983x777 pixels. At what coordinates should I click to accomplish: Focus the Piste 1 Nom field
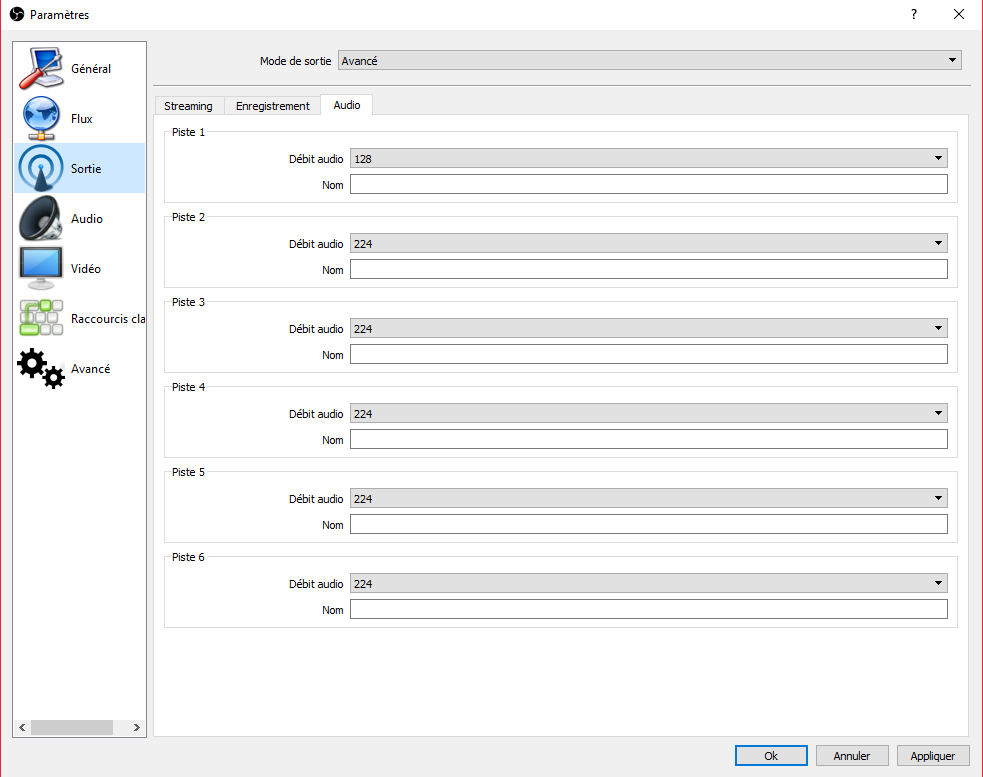(648, 184)
